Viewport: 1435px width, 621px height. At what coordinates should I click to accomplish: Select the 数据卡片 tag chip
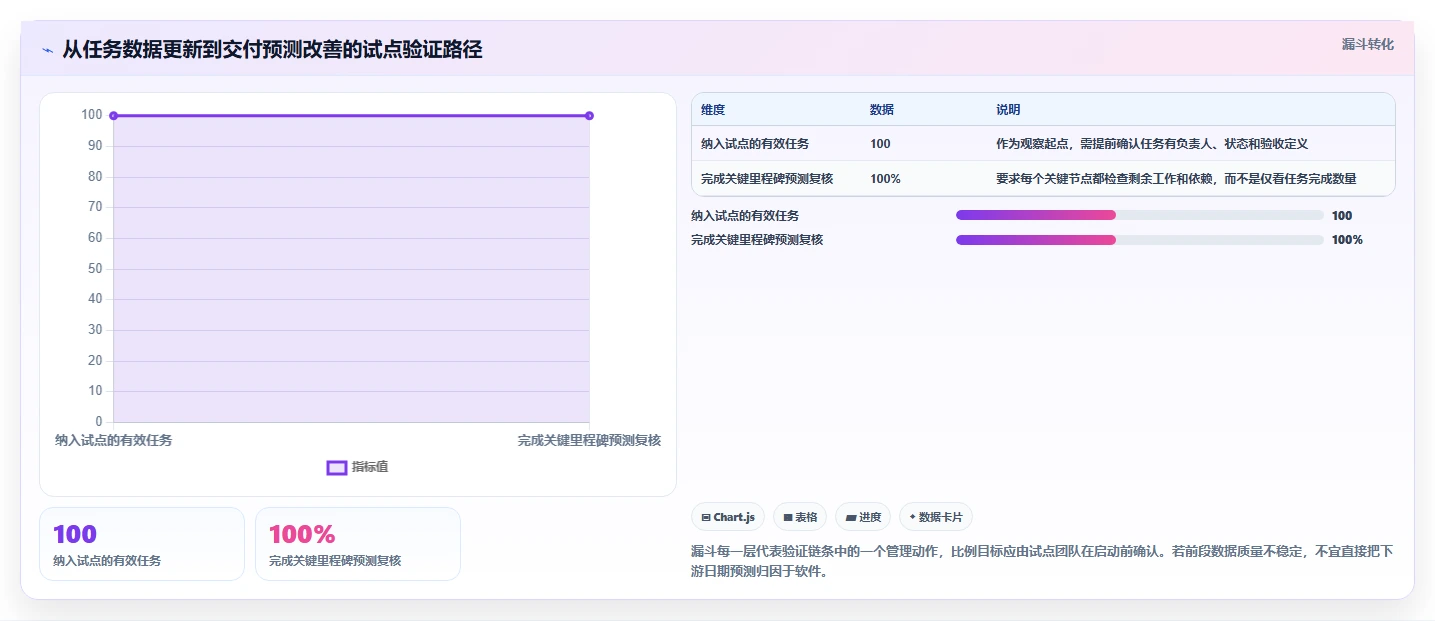click(x=936, y=517)
